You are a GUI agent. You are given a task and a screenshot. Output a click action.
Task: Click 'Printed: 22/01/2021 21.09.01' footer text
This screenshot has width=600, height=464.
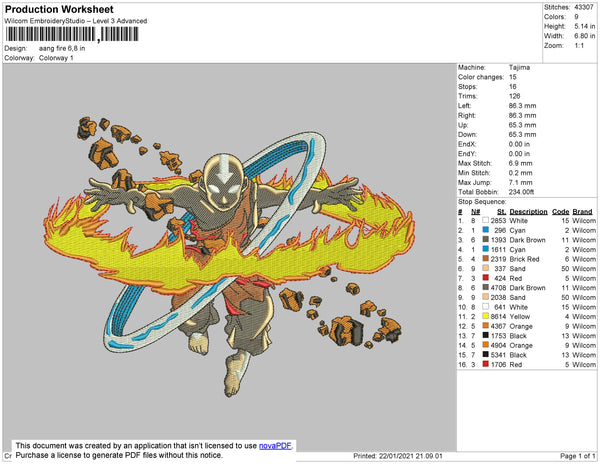[398, 456]
